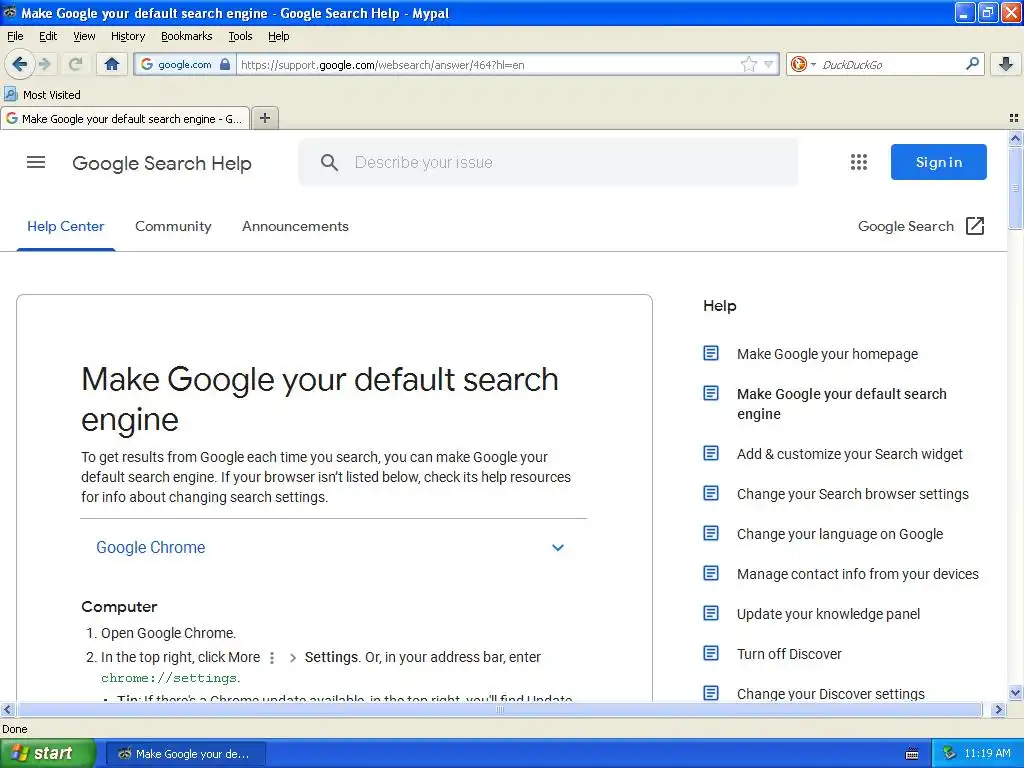Click the Most Visited bookmarks label
The width and height of the screenshot is (1024, 768).
(x=52, y=95)
